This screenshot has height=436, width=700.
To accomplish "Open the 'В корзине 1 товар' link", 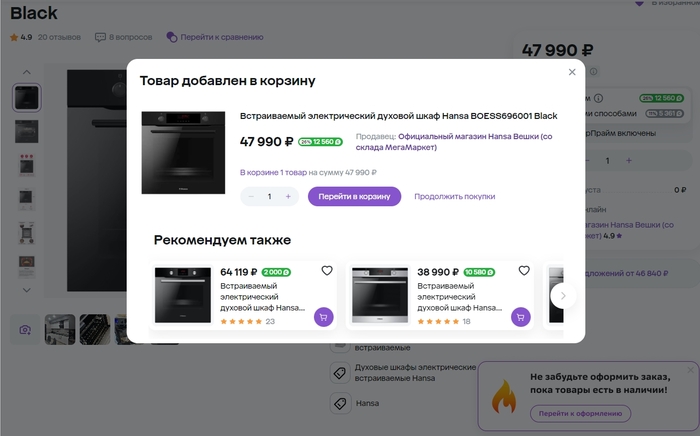I will [x=272, y=172].
